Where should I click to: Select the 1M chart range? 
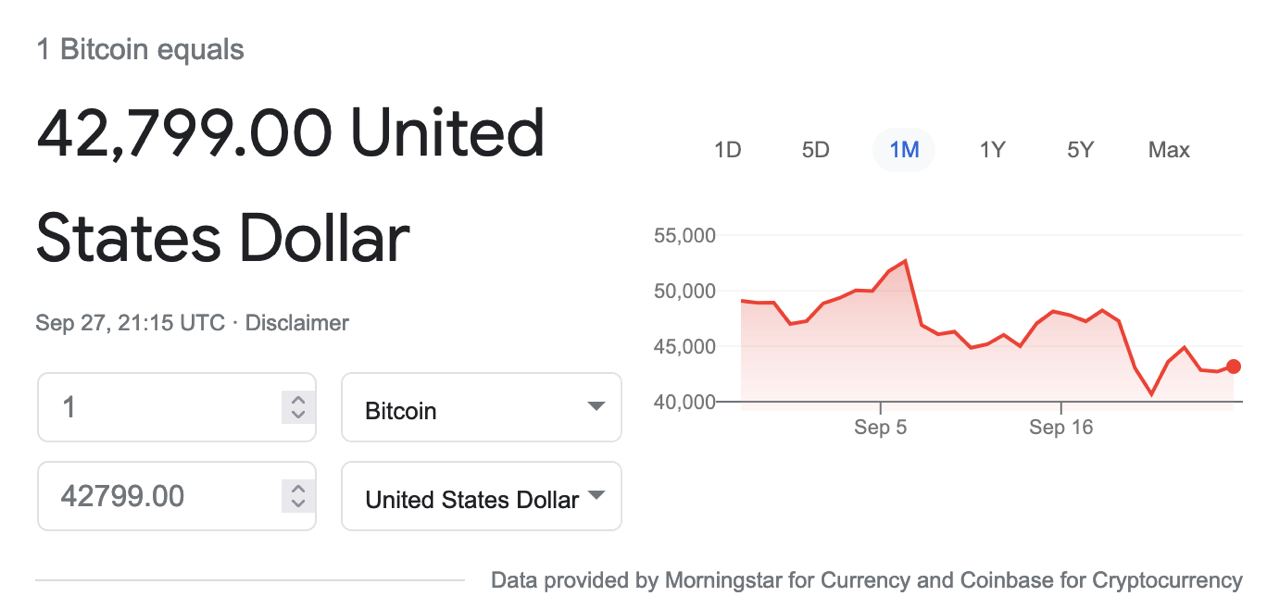[904, 150]
